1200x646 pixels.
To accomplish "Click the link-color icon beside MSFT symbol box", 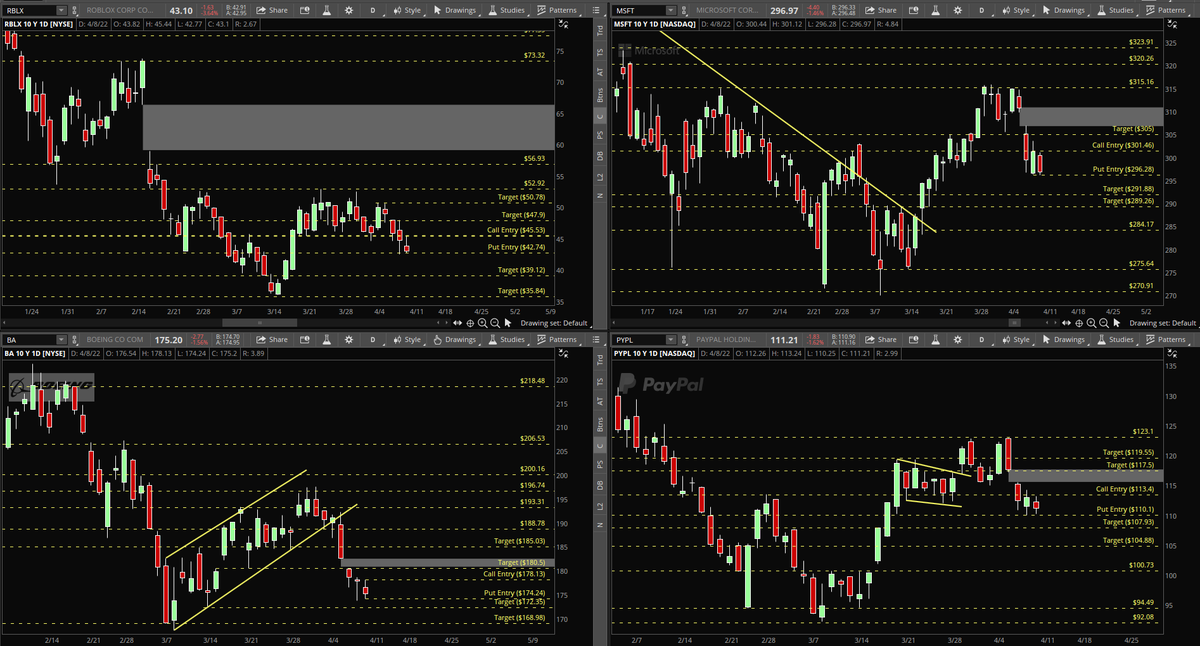I will pyautogui.click(x=684, y=9).
